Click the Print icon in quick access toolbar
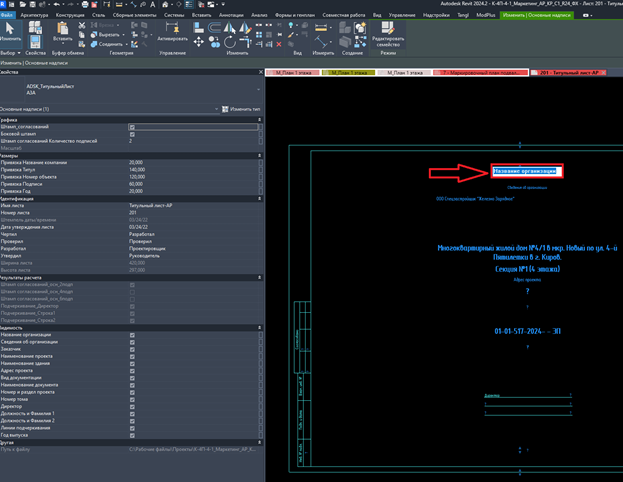The image size is (623, 482). pyautogui.click(x=85, y=4)
